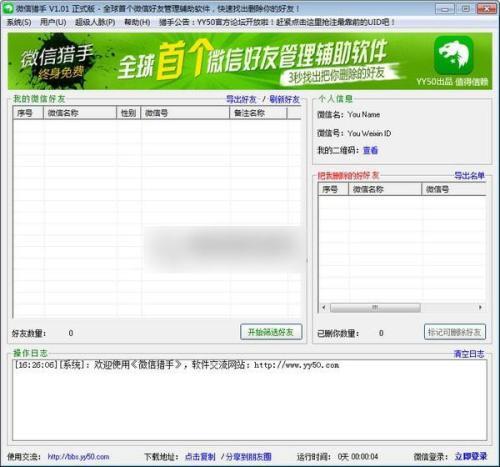Click the deleted-friends list horizontal scrollbar thumb
The image size is (500, 467).
click(375, 307)
